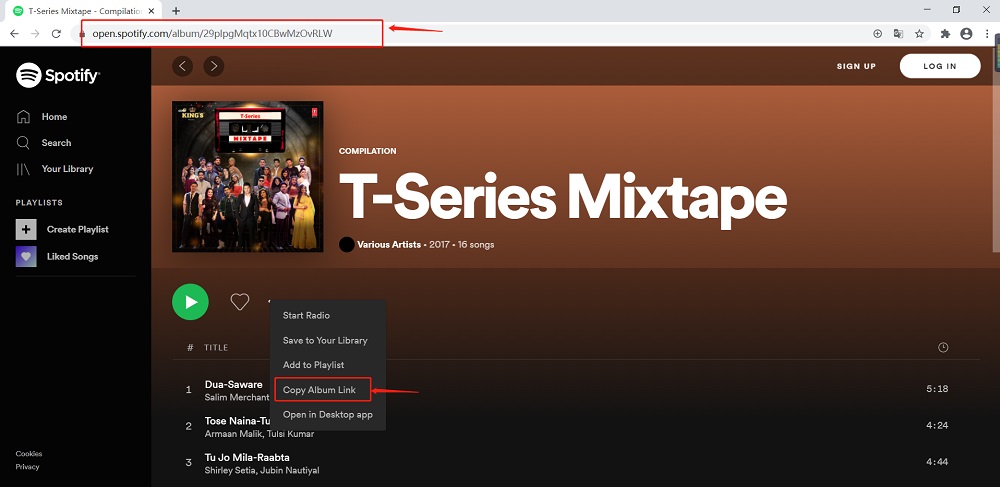Open the Privacy link
Viewport: 1000px width, 487px height.
coord(27,467)
